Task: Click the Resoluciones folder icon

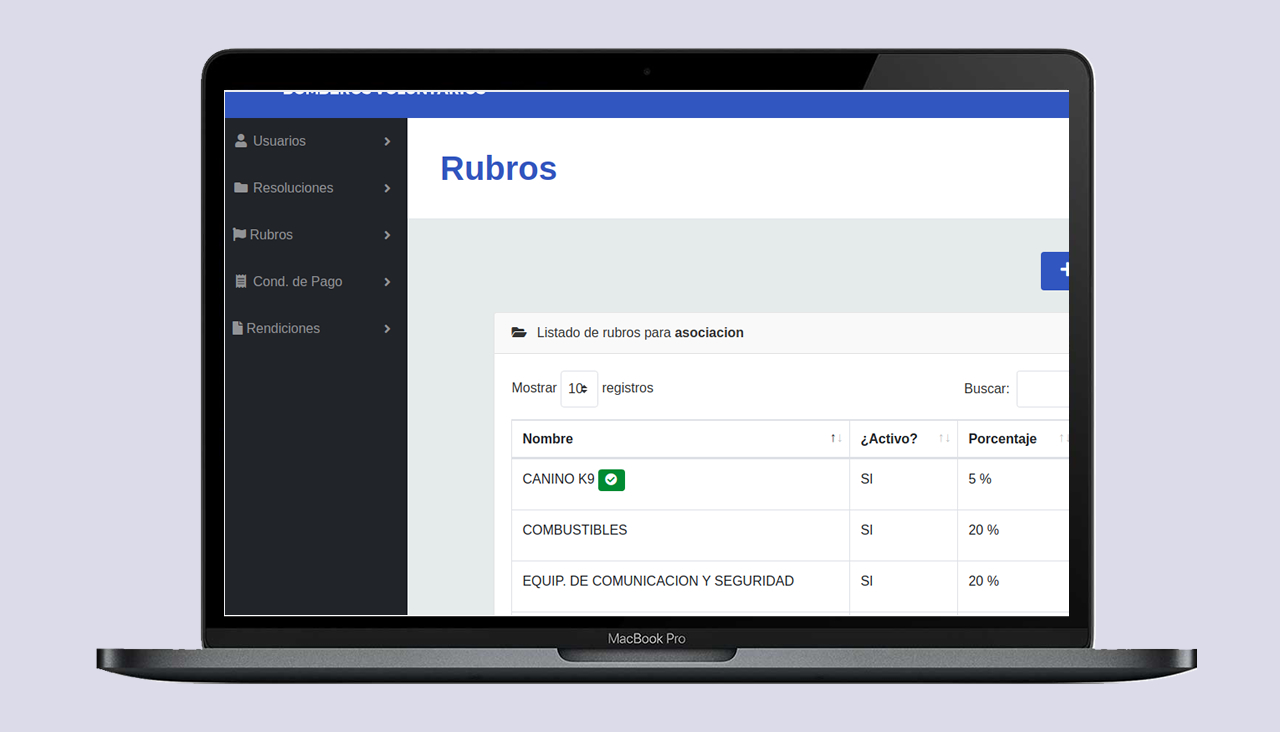Action: pyautogui.click(x=241, y=188)
